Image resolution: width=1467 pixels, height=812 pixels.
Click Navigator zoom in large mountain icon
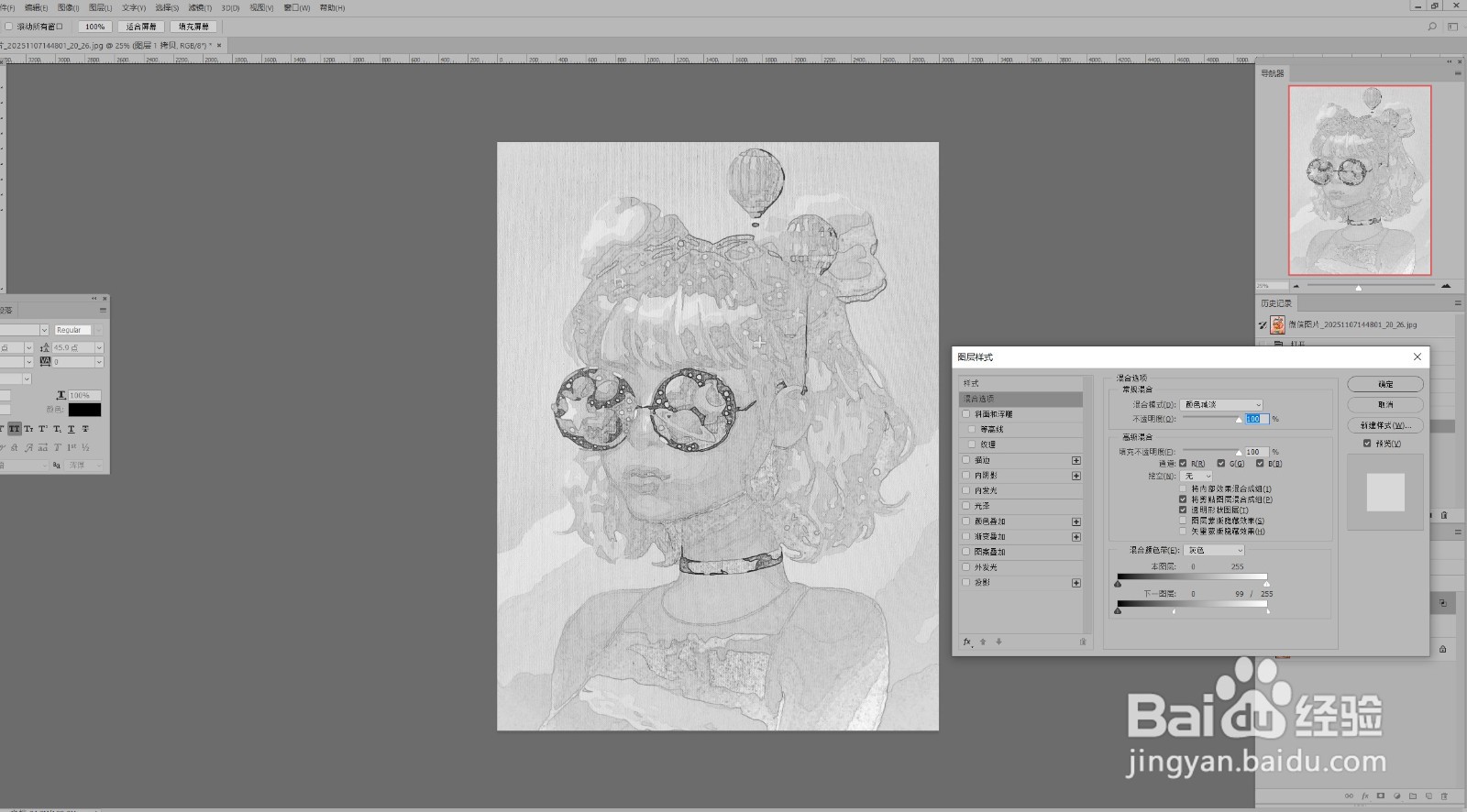coord(1446,286)
